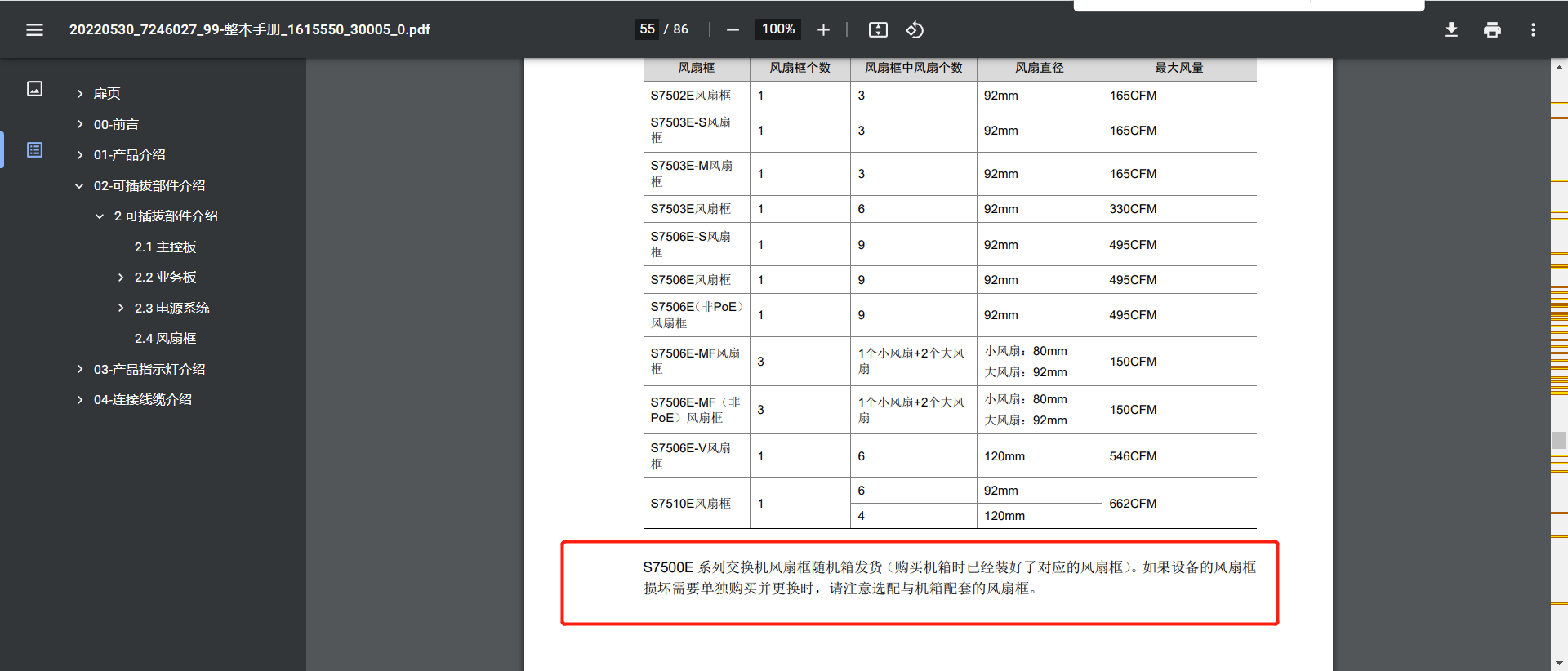Click the 662CFM airflow value
The width and height of the screenshot is (1568, 671).
tap(1133, 504)
